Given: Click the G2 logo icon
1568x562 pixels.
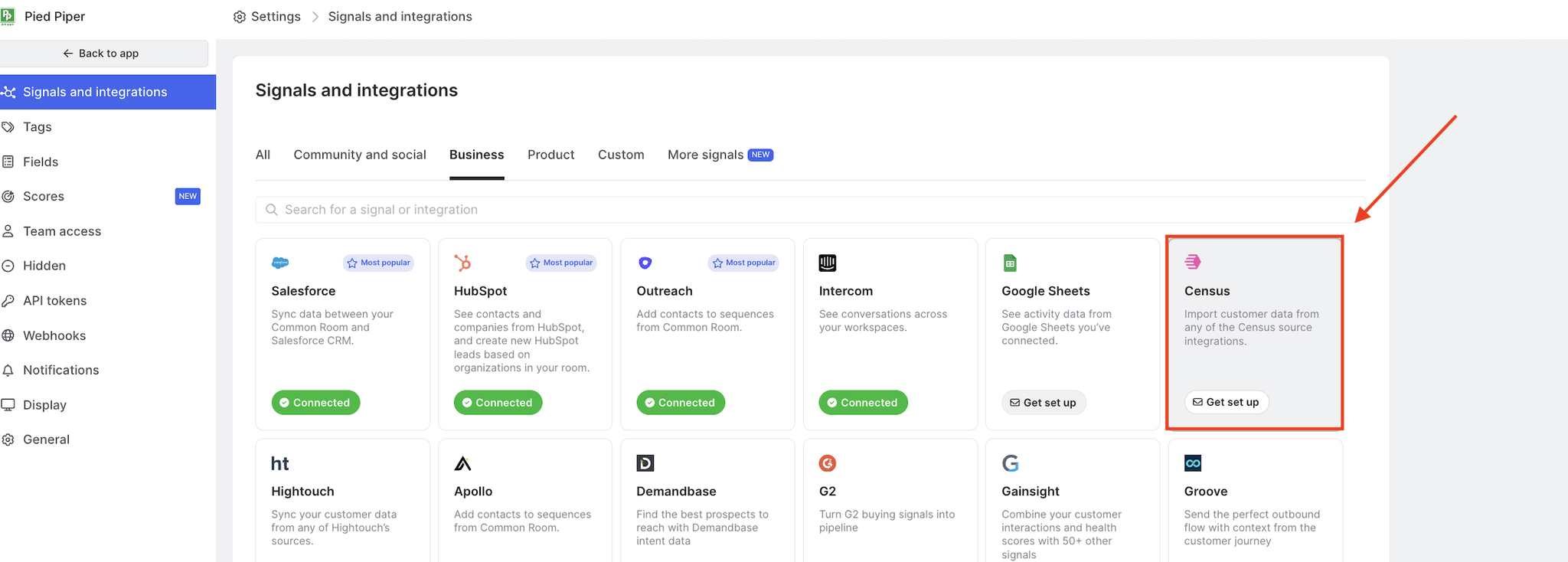Looking at the screenshot, I should (x=828, y=463).
